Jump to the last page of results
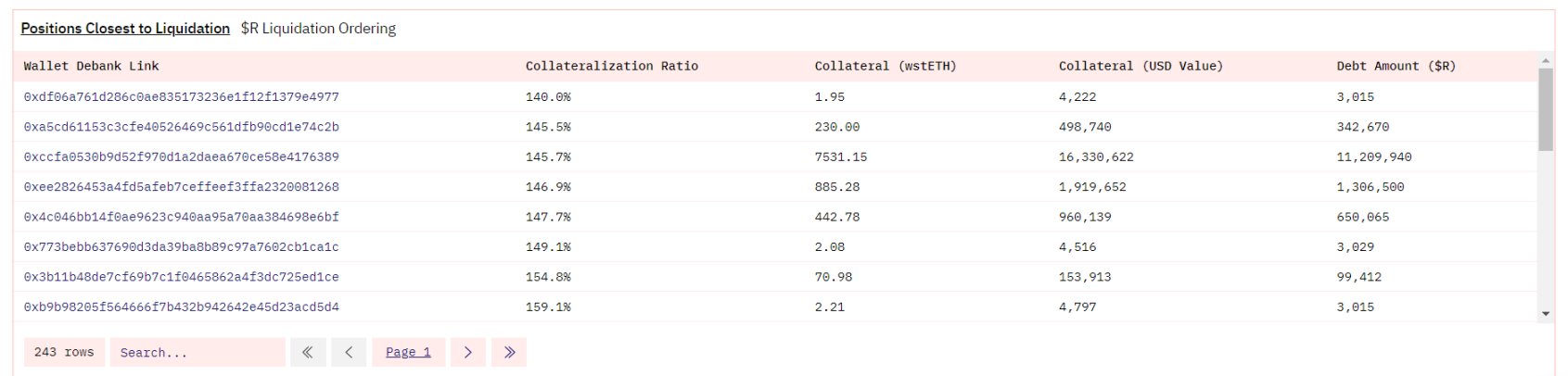Image resolution: width=1568 pixels, height=376 pixels. coord(509,352)
